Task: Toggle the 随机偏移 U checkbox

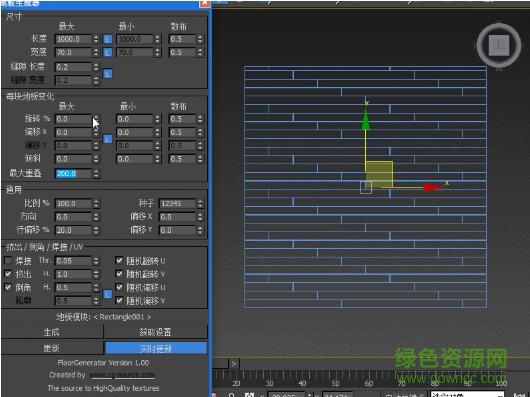Action: tap(119, 287)
